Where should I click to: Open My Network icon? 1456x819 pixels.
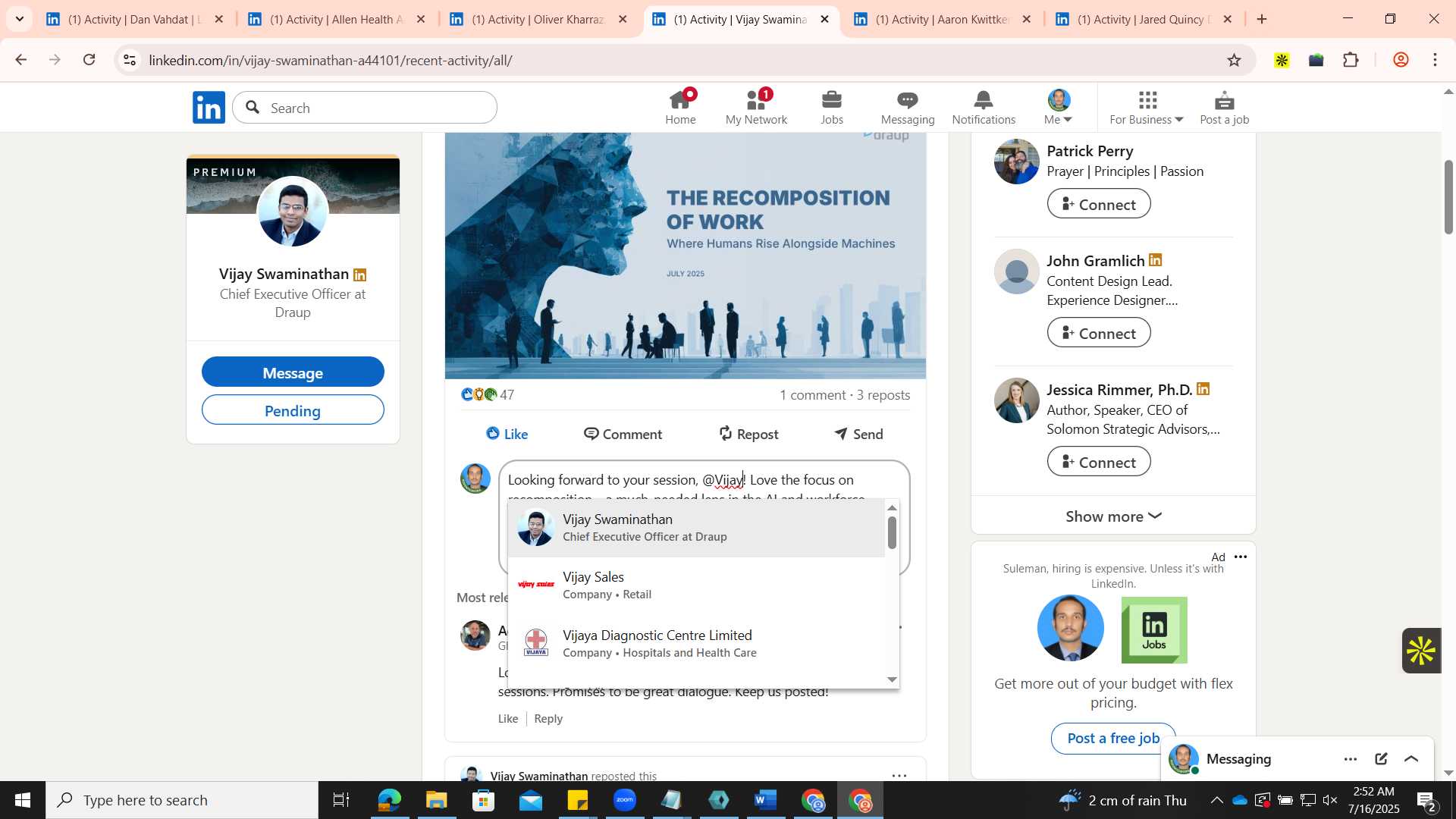point(756,107)
